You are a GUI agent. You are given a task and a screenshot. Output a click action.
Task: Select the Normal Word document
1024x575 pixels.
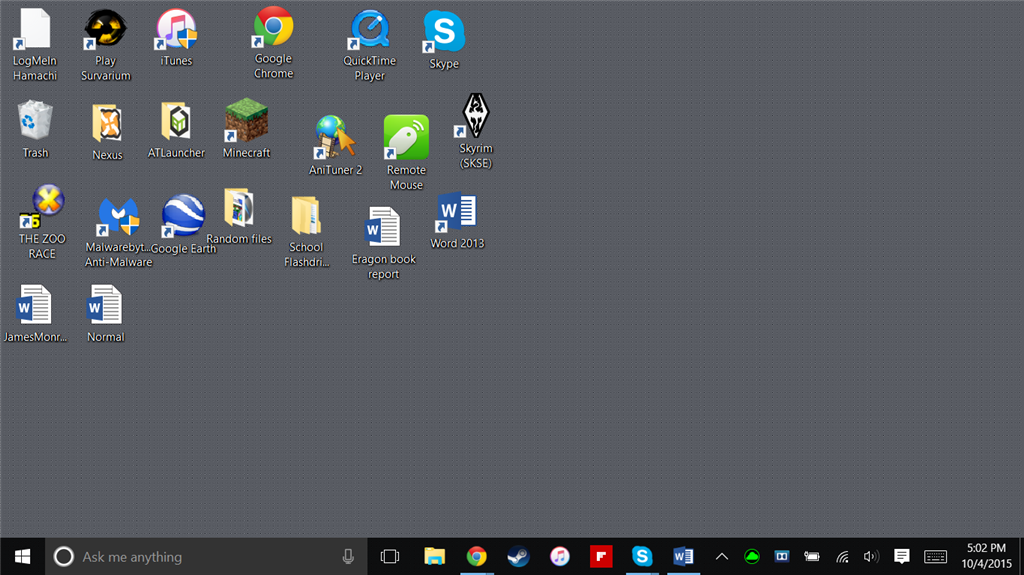(x=105, y=314)
